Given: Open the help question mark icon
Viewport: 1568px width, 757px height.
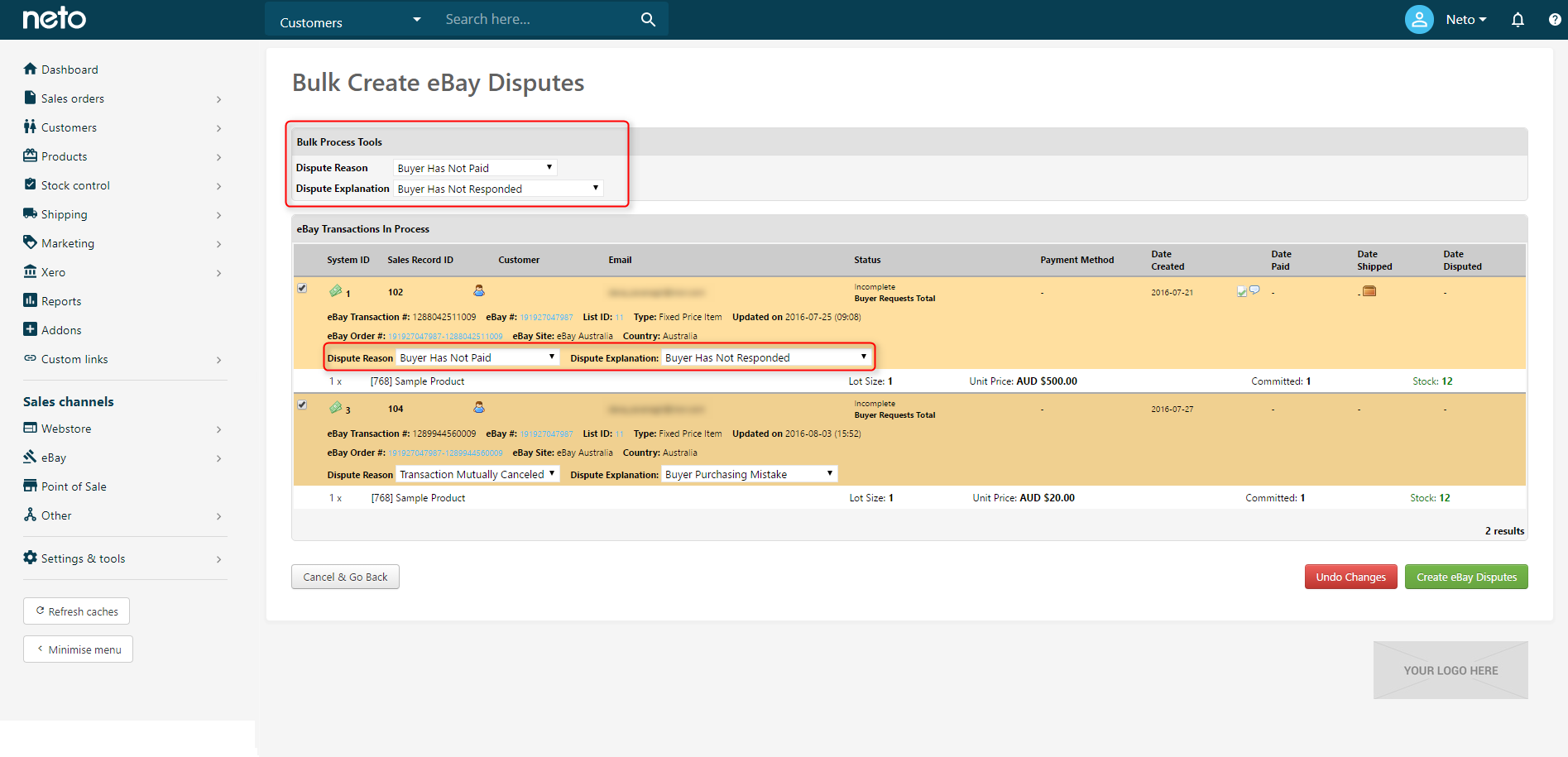Looking at the screenshot, I should pyautogui.click(x=1555, y=19).
